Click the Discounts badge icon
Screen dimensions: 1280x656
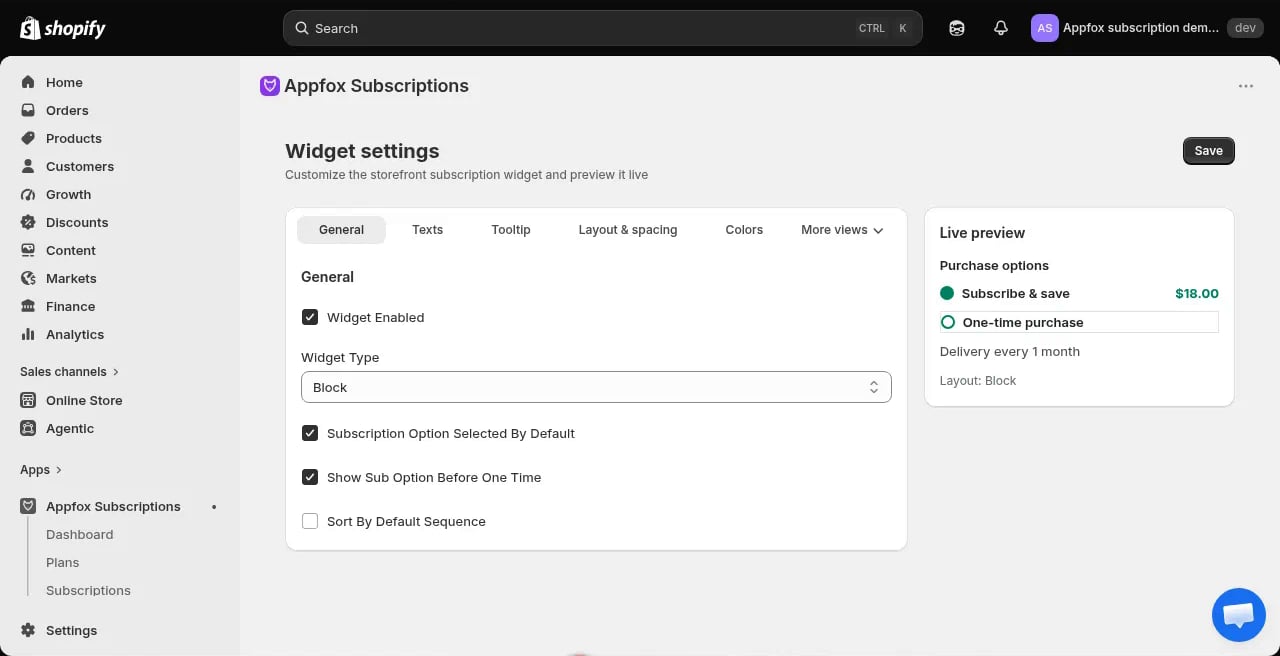[x=28, y=222]
